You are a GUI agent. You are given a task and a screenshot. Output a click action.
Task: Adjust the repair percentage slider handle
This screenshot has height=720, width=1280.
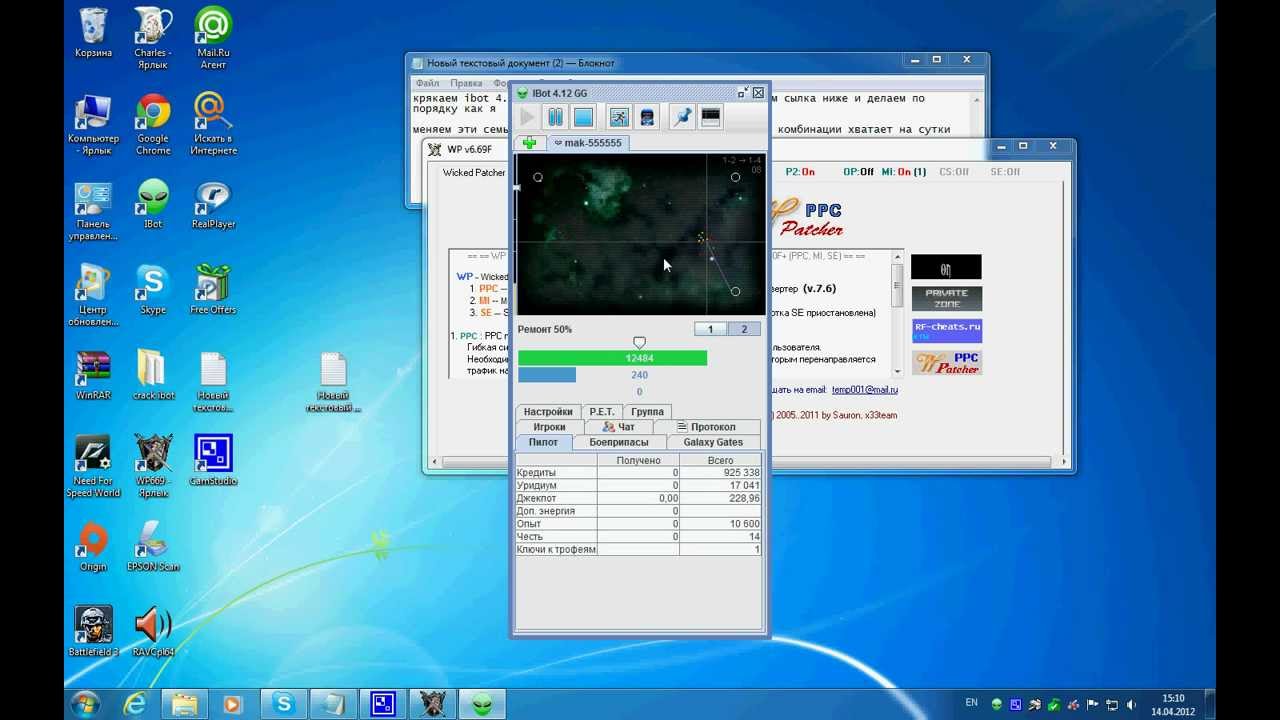point(640,343)
